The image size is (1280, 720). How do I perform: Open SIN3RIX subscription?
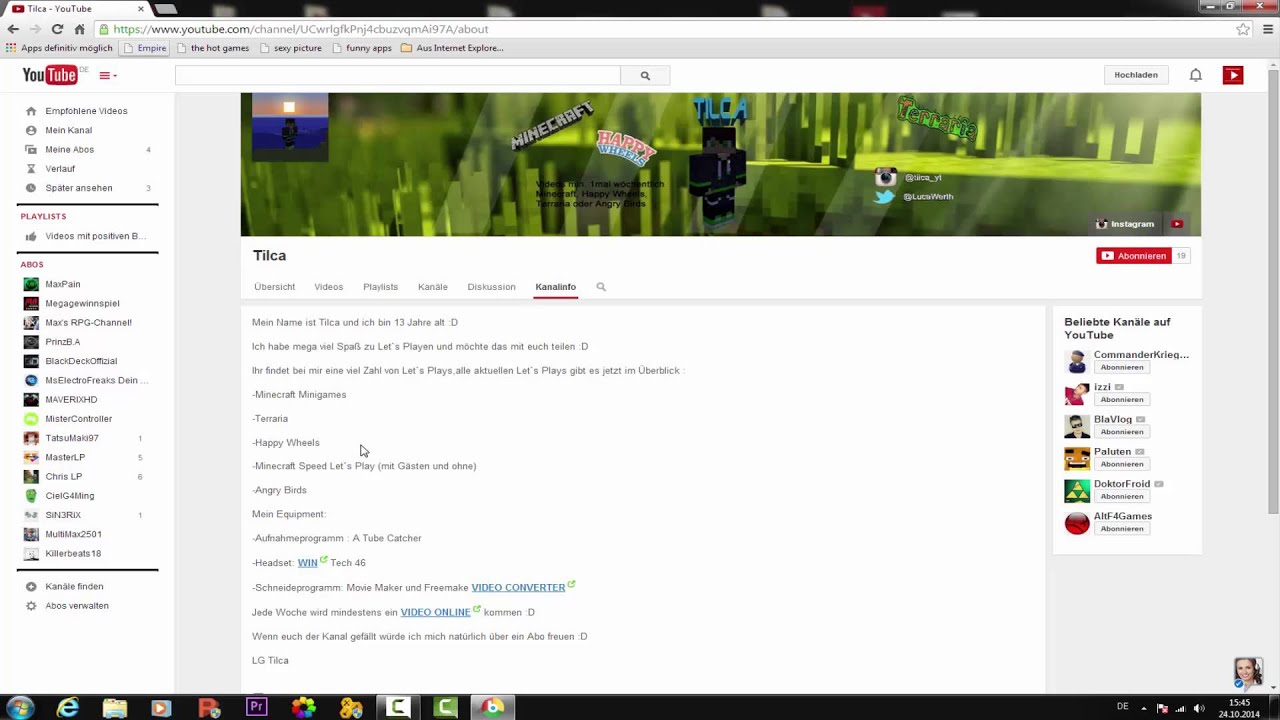click(63, 515)
